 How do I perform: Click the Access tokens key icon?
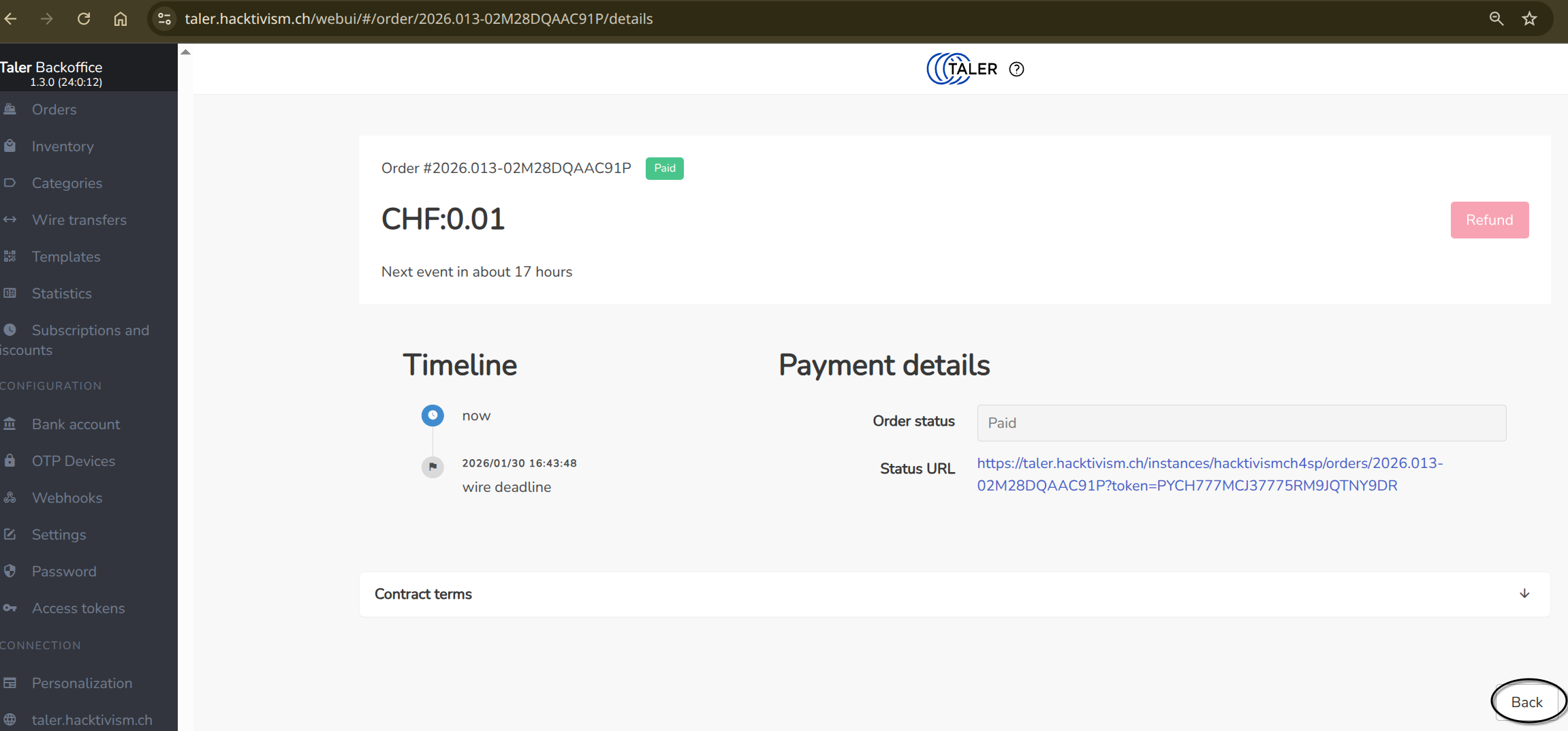click(10, 608)
